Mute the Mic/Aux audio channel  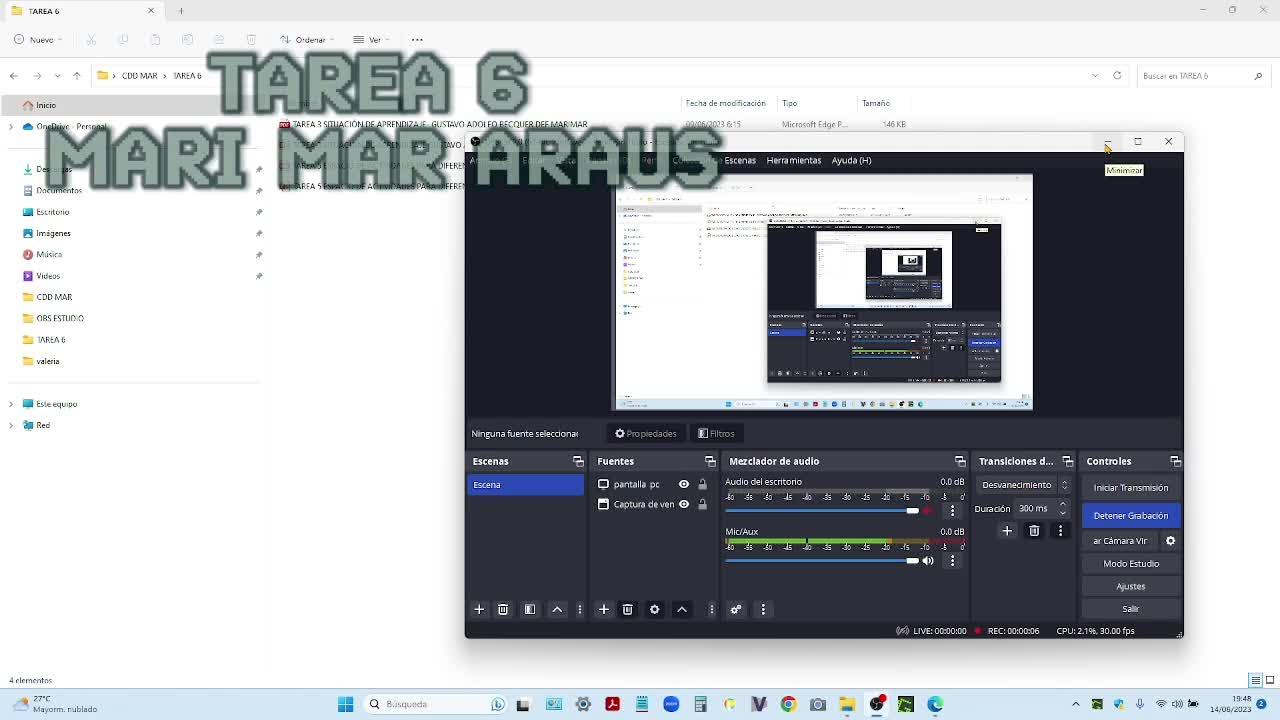928,561
